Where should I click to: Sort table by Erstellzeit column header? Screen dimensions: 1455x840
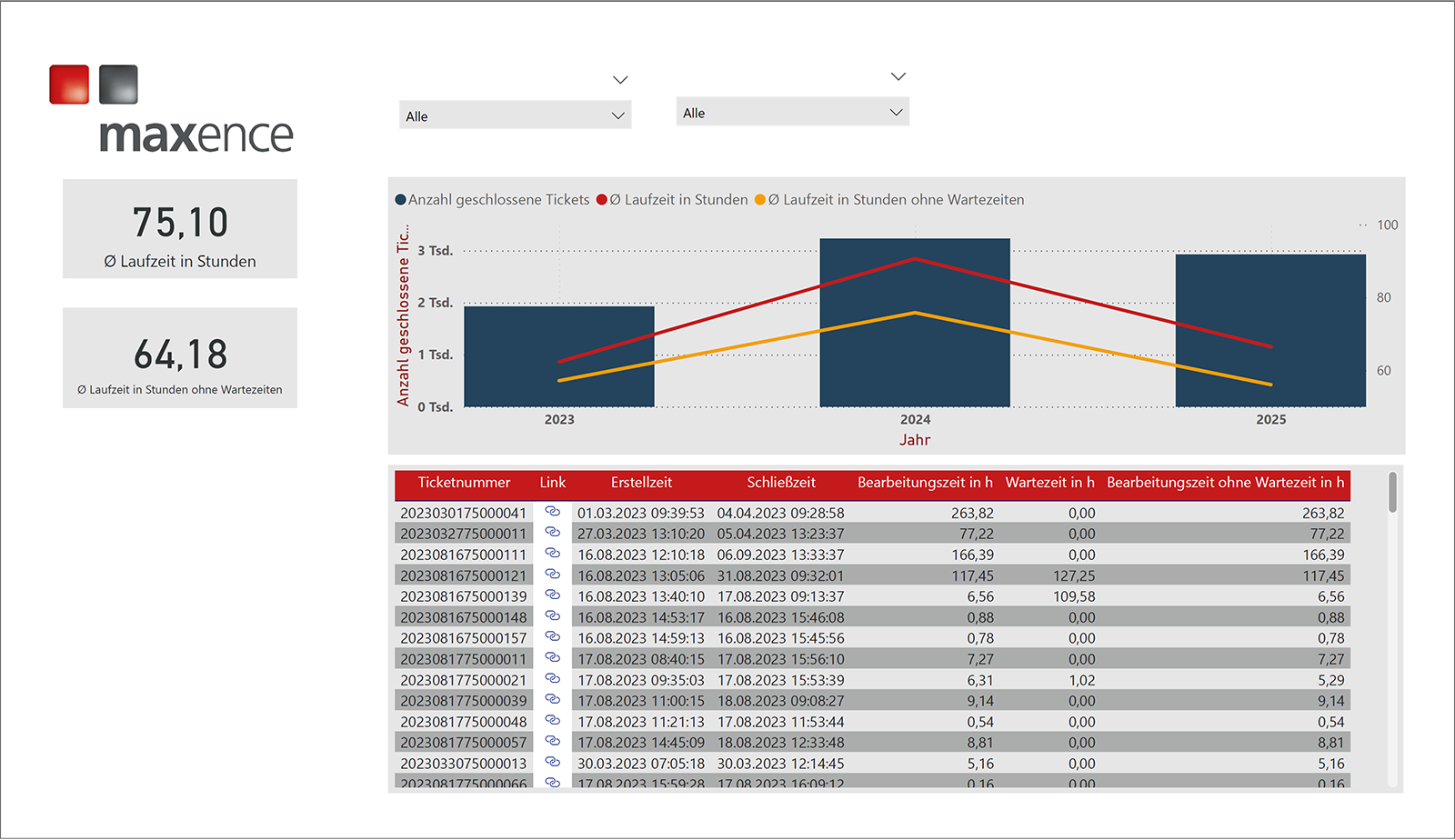point(641,483)
